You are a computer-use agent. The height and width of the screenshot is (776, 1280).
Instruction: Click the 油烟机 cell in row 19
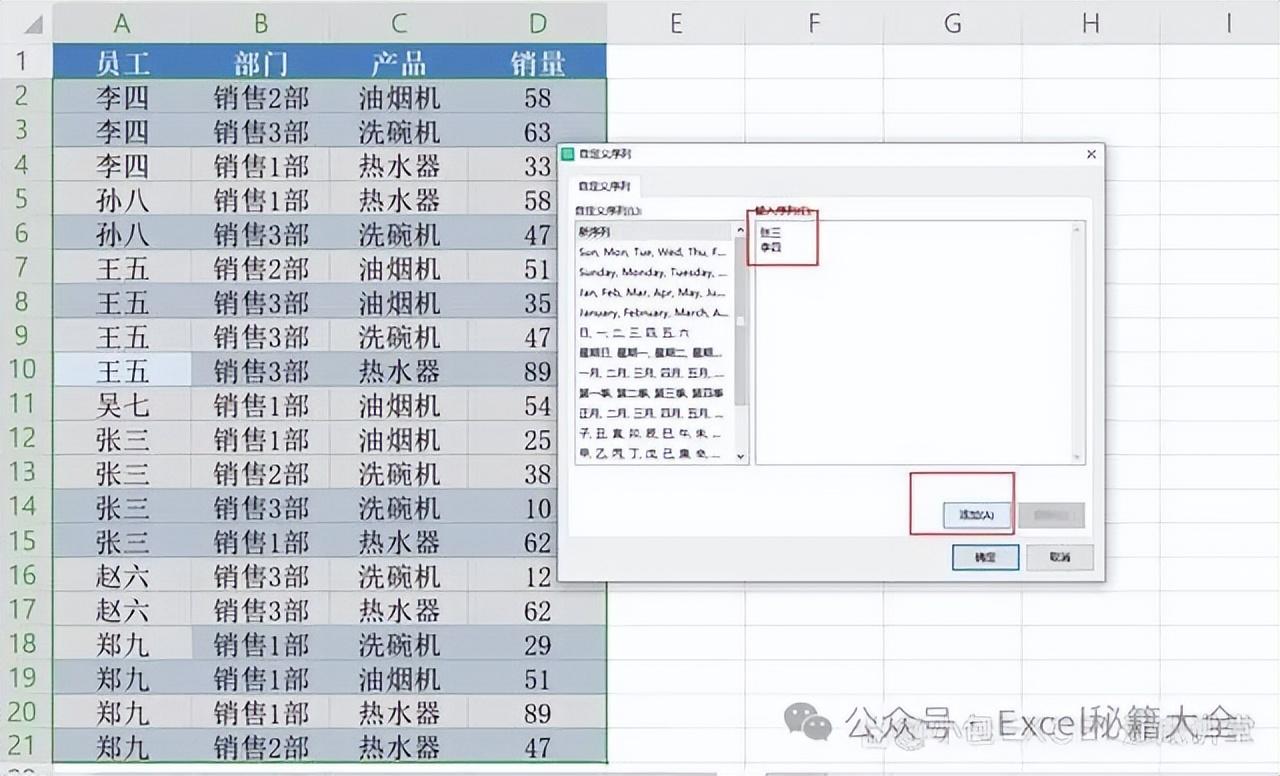(x=399, y=679)
